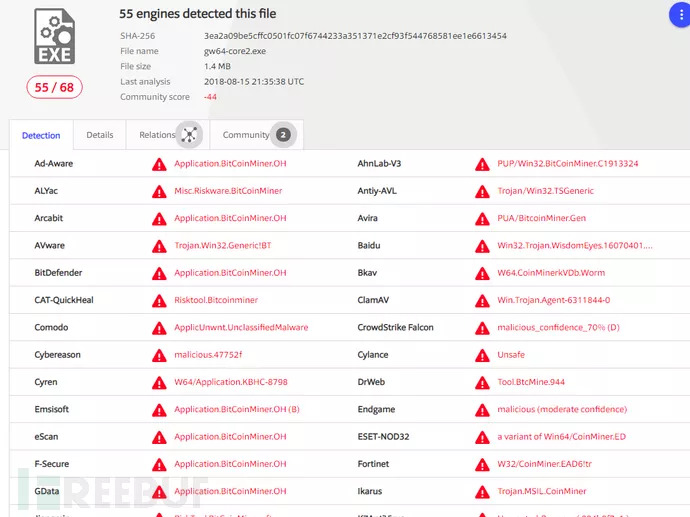Image resolution: width=690 pixels, height=517 pixels.
Task: Click the warning icon in Avira row
Action: [x=482, y=219]
